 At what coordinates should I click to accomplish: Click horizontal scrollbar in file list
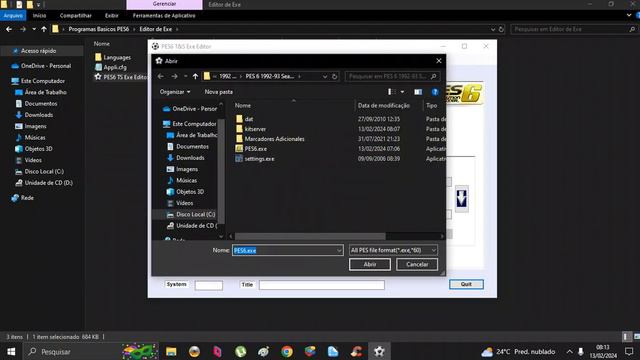coord(310,236)
